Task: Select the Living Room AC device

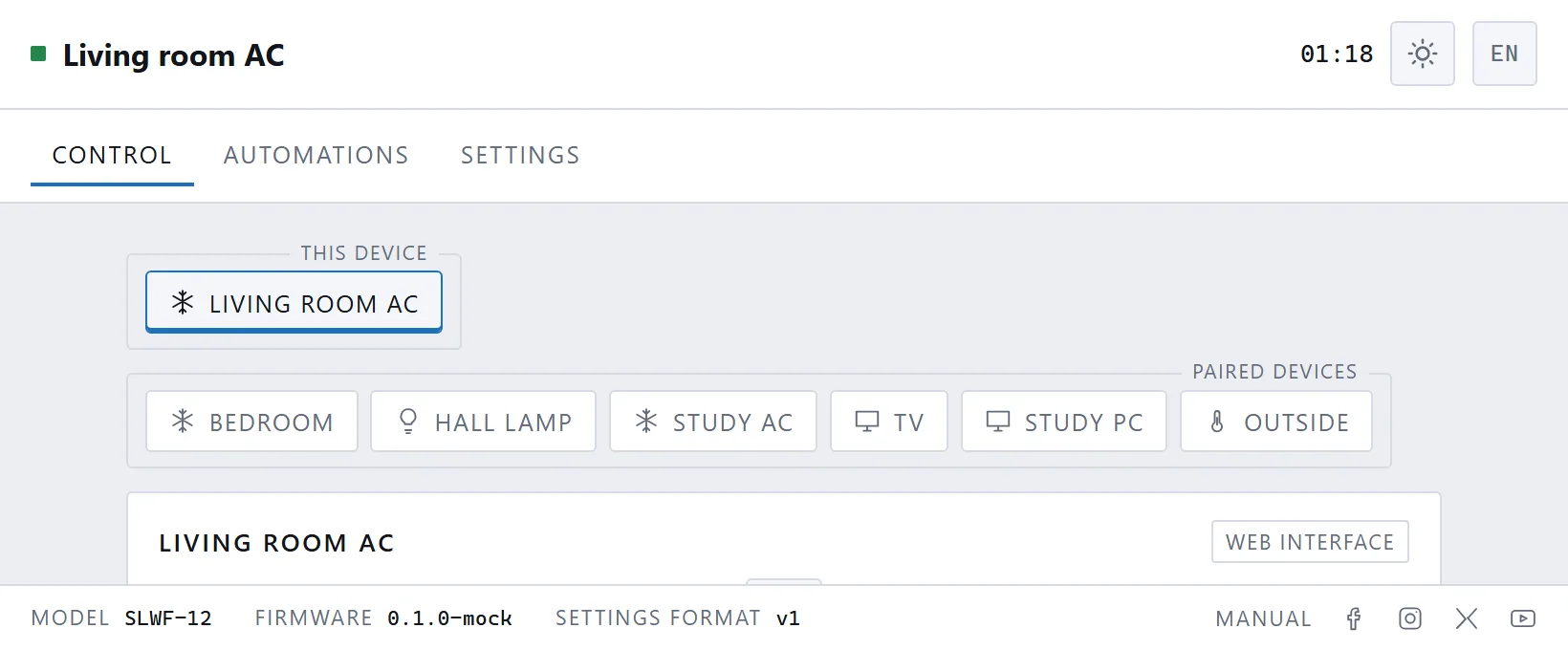Action: point(294,302)
